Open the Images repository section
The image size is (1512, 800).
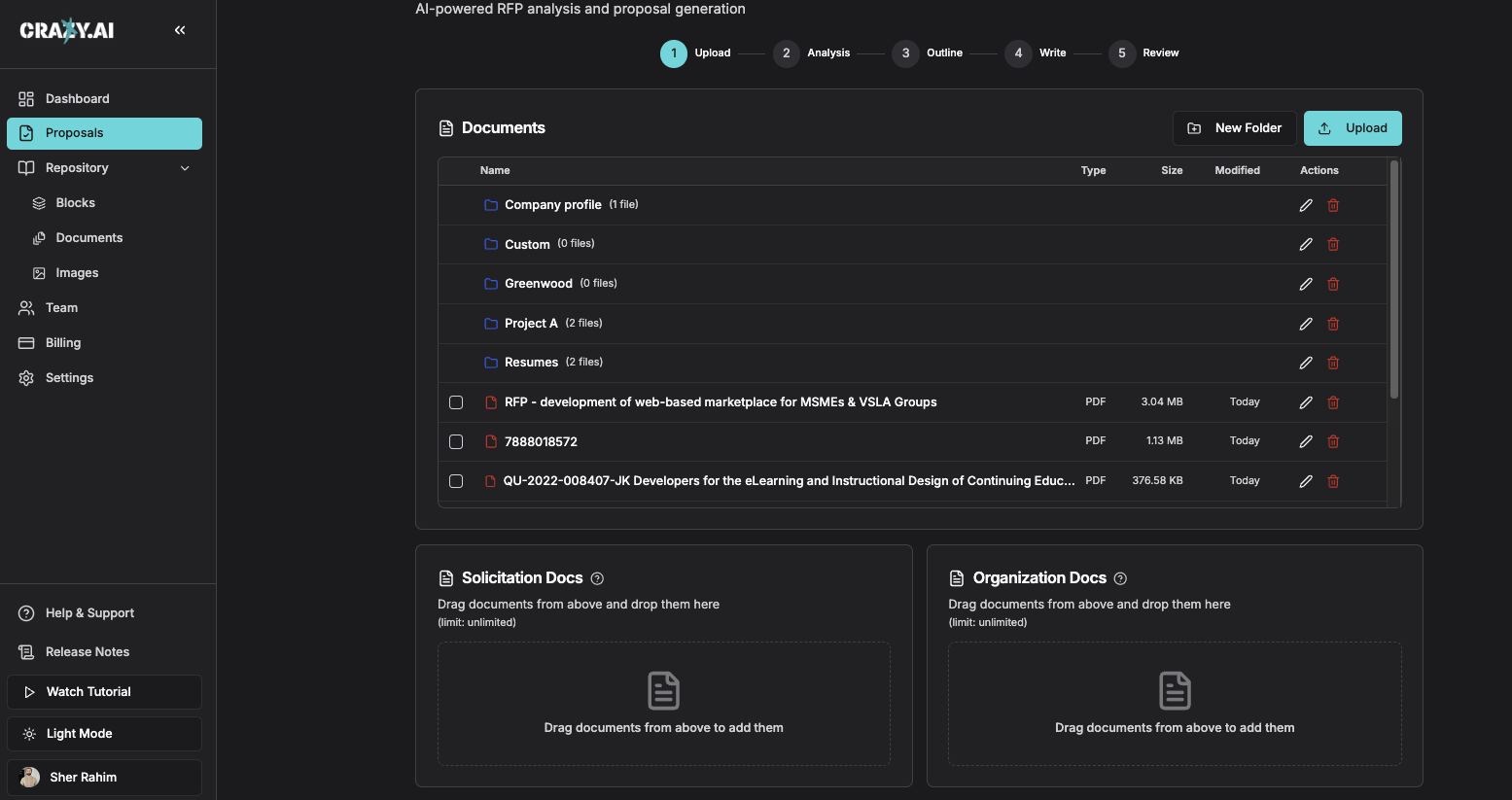[x=78, y=272]
